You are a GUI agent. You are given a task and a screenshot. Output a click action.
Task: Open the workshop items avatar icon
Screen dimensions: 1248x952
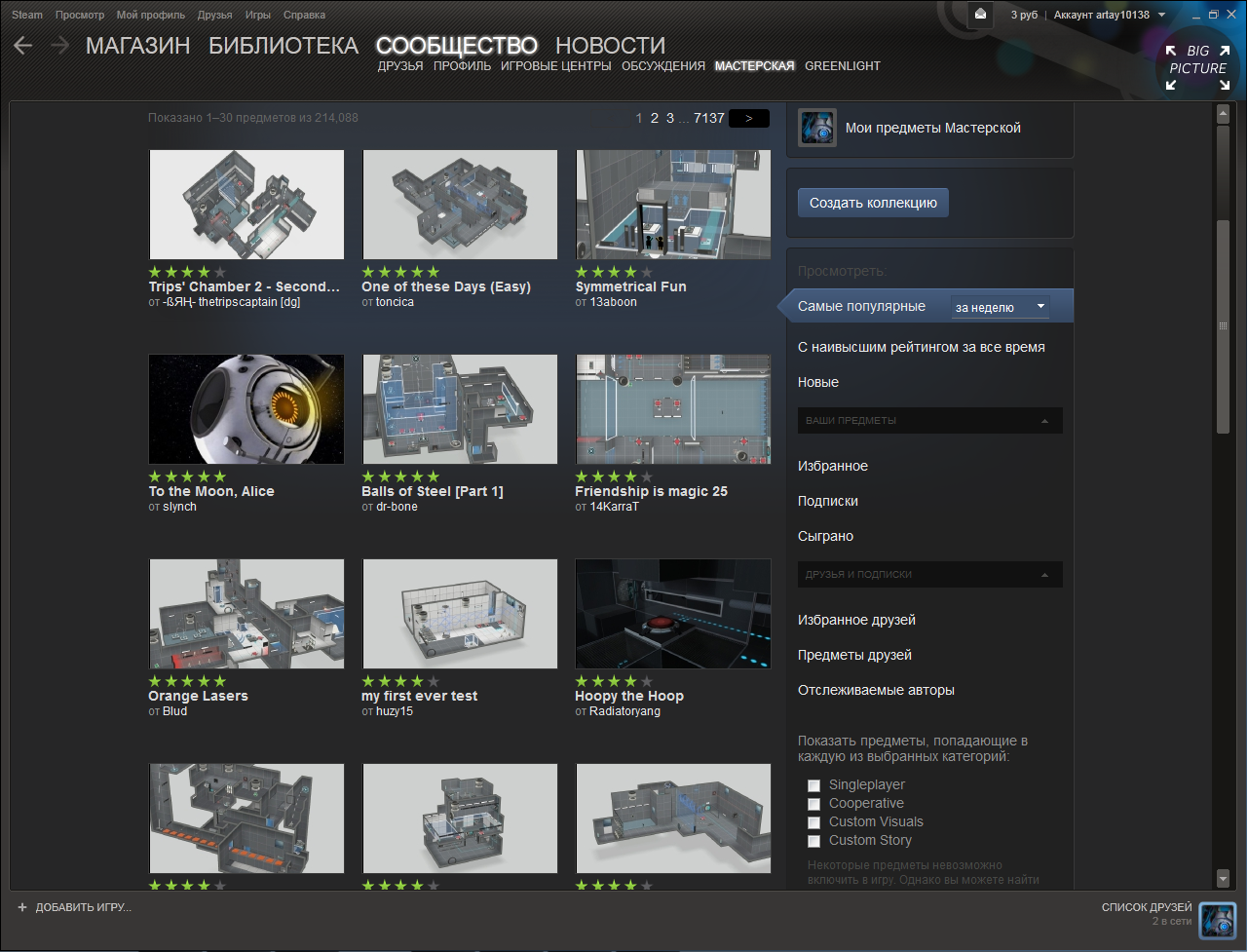click(x=817, y=128)
